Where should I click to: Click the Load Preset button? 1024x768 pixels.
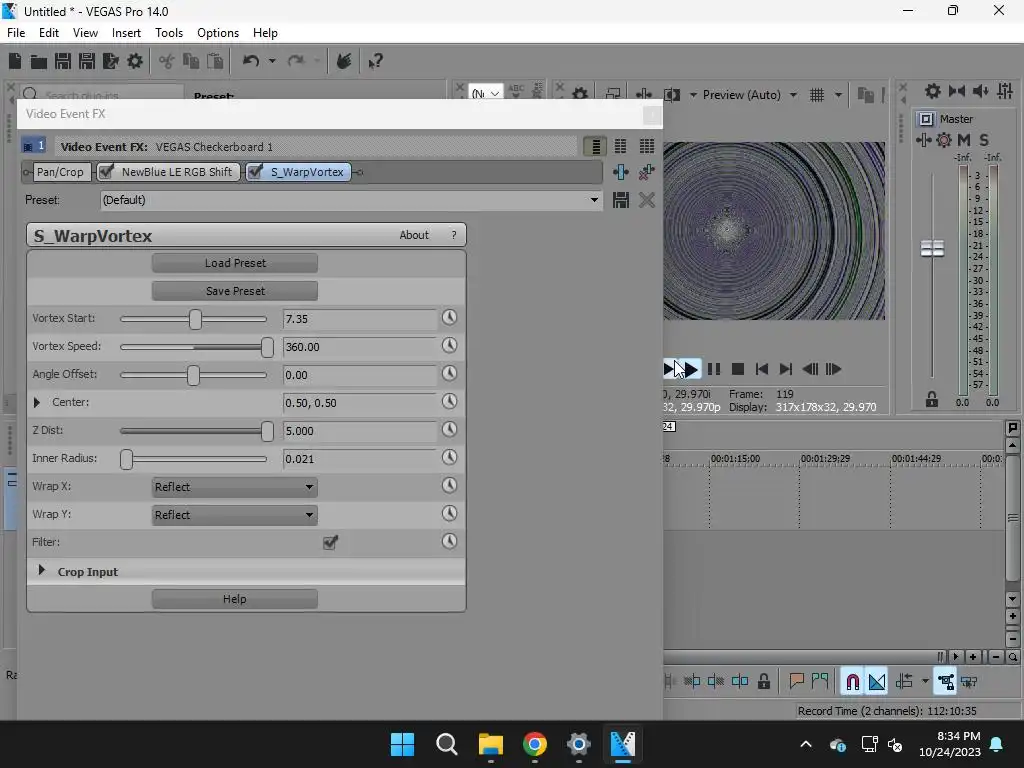pyautogui.click(x=235, y=263)
